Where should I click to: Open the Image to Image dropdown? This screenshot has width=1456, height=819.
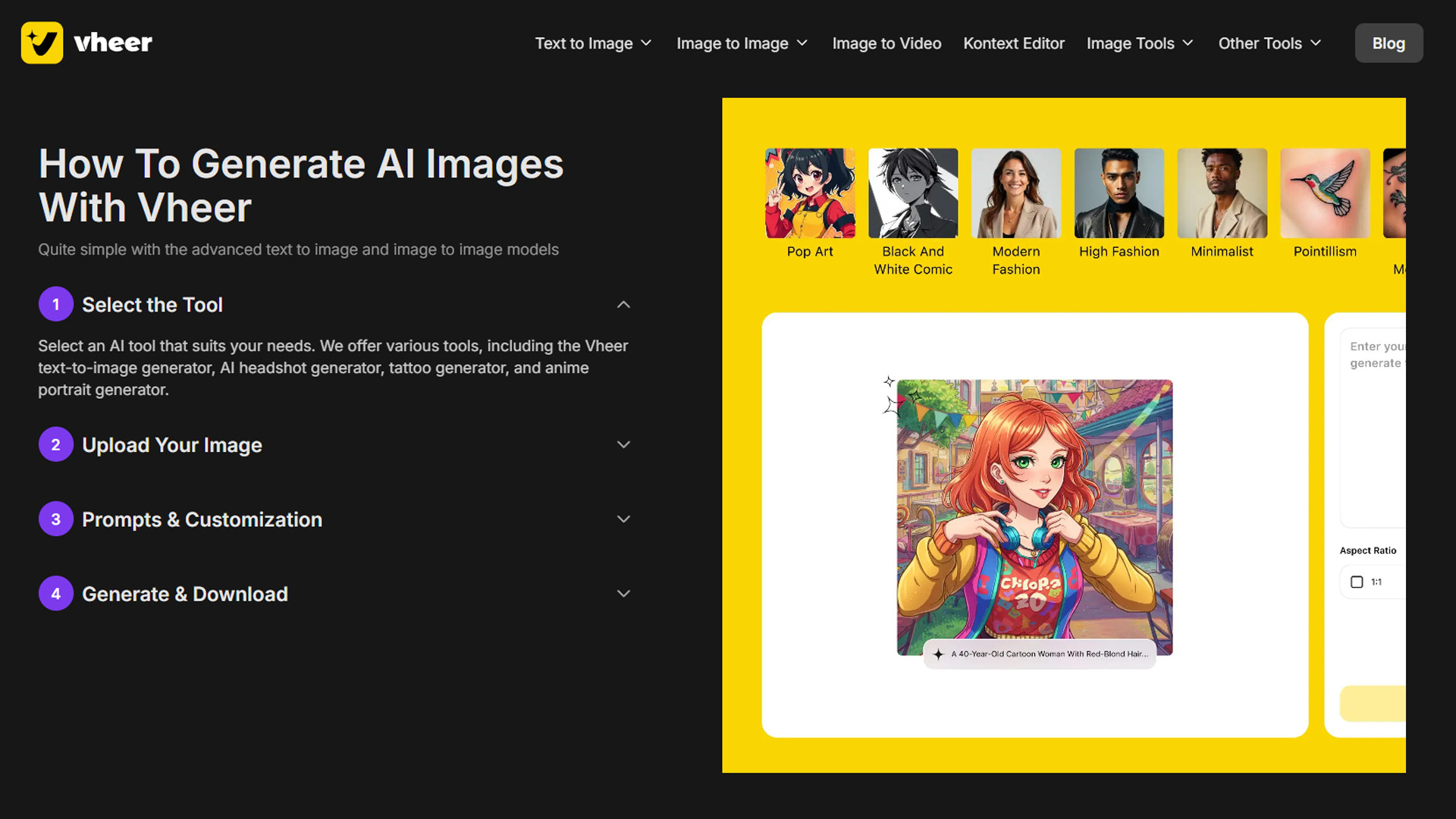click(741, 43)
